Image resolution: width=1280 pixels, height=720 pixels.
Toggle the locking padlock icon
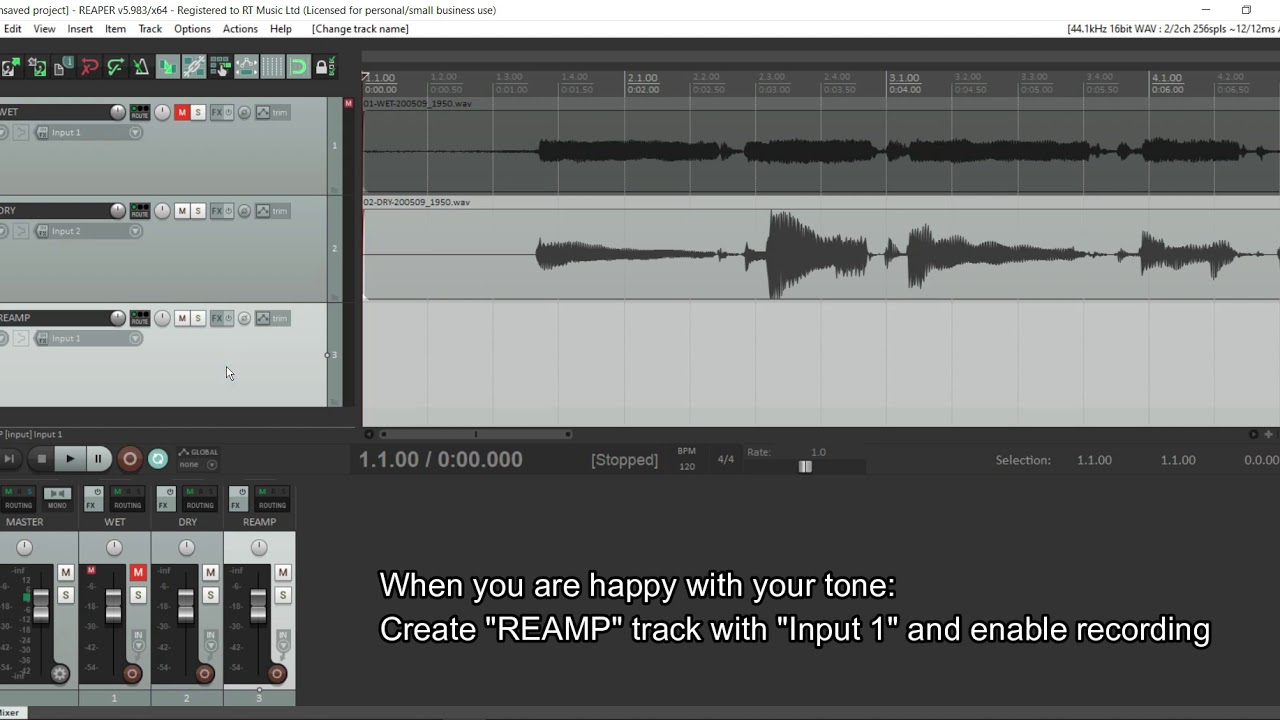click(x=325, y=67)
